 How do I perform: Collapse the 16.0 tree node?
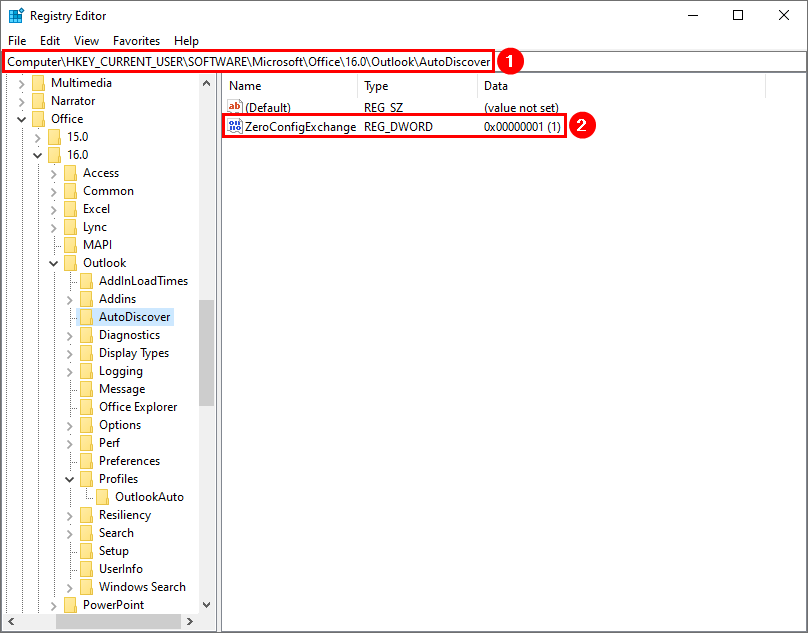[x=38, y=155]
